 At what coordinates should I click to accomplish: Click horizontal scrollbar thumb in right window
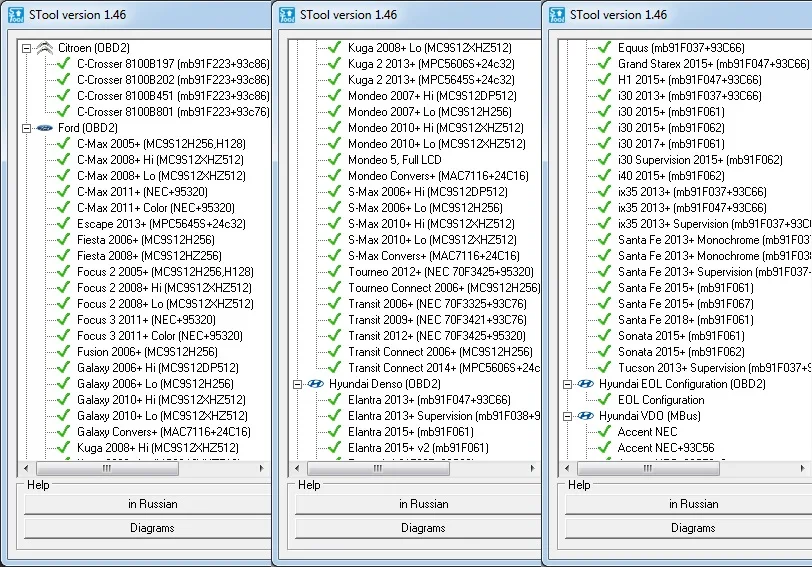point(648,469)
